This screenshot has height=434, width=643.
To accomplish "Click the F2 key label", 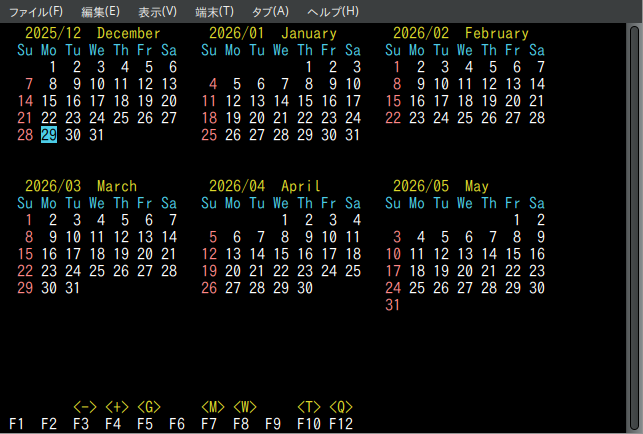I will coord(49,424).
